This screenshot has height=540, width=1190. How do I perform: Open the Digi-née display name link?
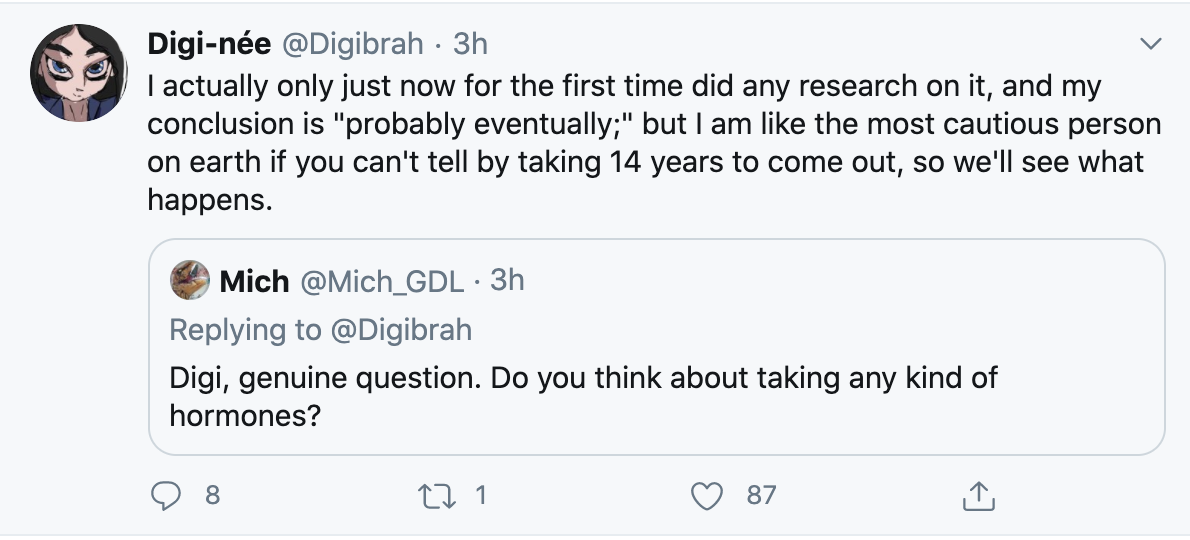tap(209, 44)
